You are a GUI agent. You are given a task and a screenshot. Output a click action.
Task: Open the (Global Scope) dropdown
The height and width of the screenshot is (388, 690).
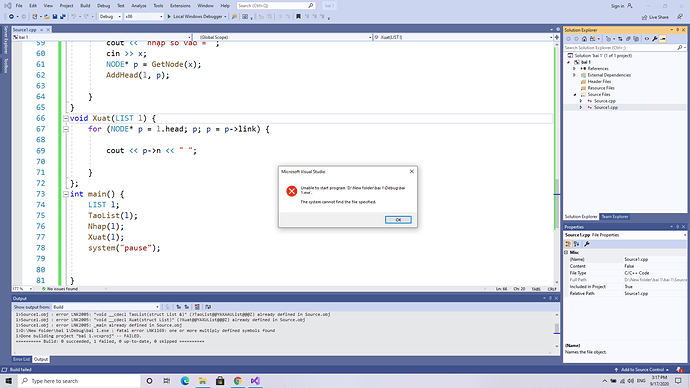(x=283, y=37)
